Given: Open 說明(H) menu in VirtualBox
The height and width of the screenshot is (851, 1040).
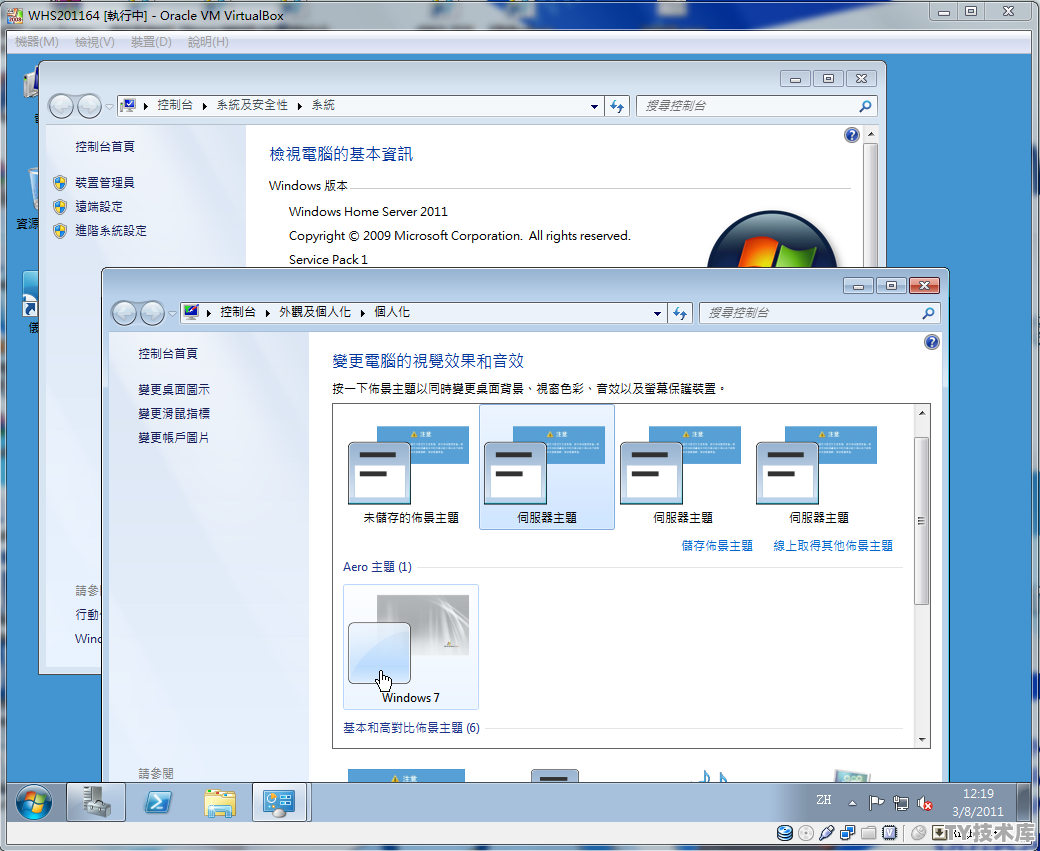Looking at the screenshot, I should coord(208,42).
